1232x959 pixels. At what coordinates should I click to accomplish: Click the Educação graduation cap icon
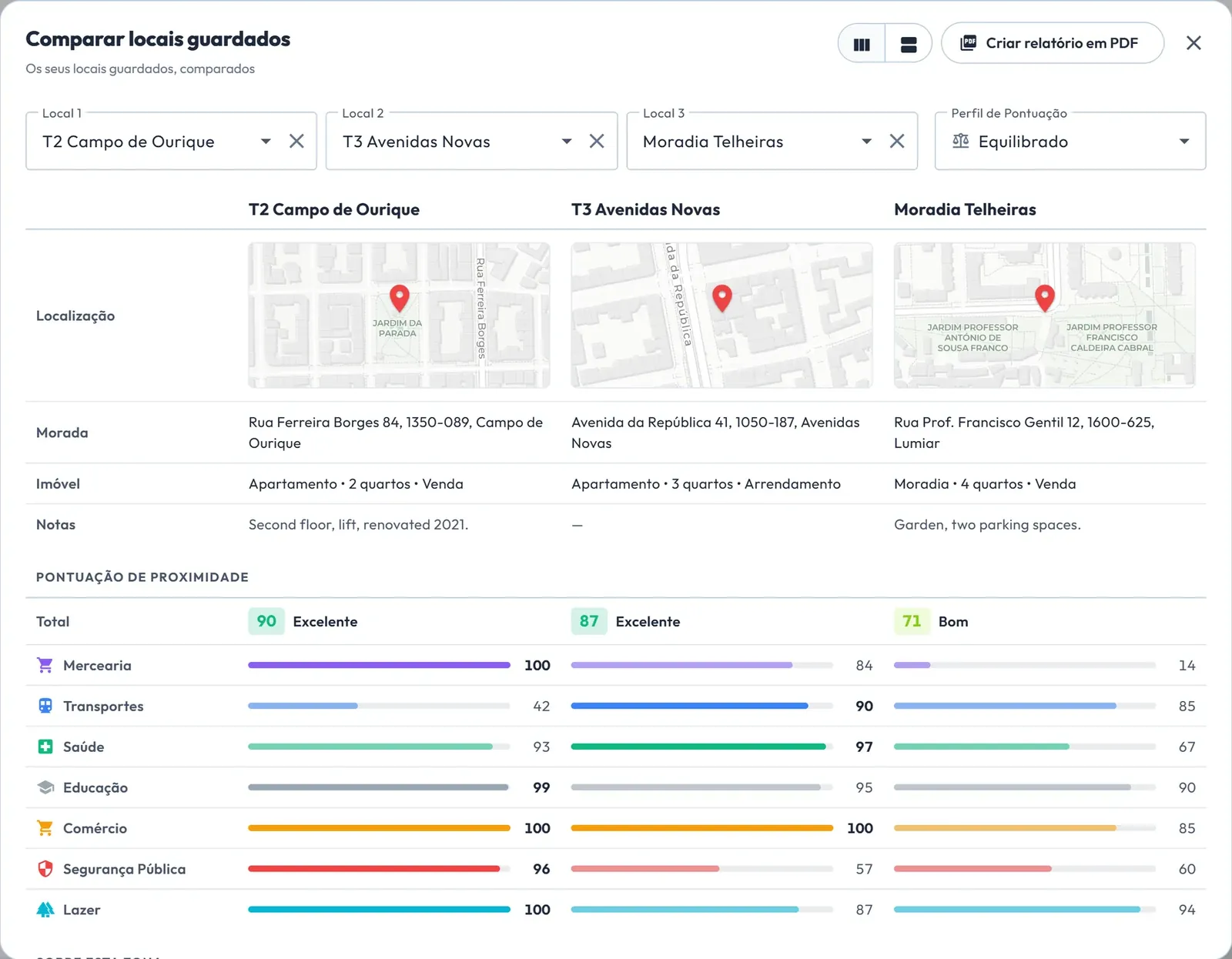45,787
